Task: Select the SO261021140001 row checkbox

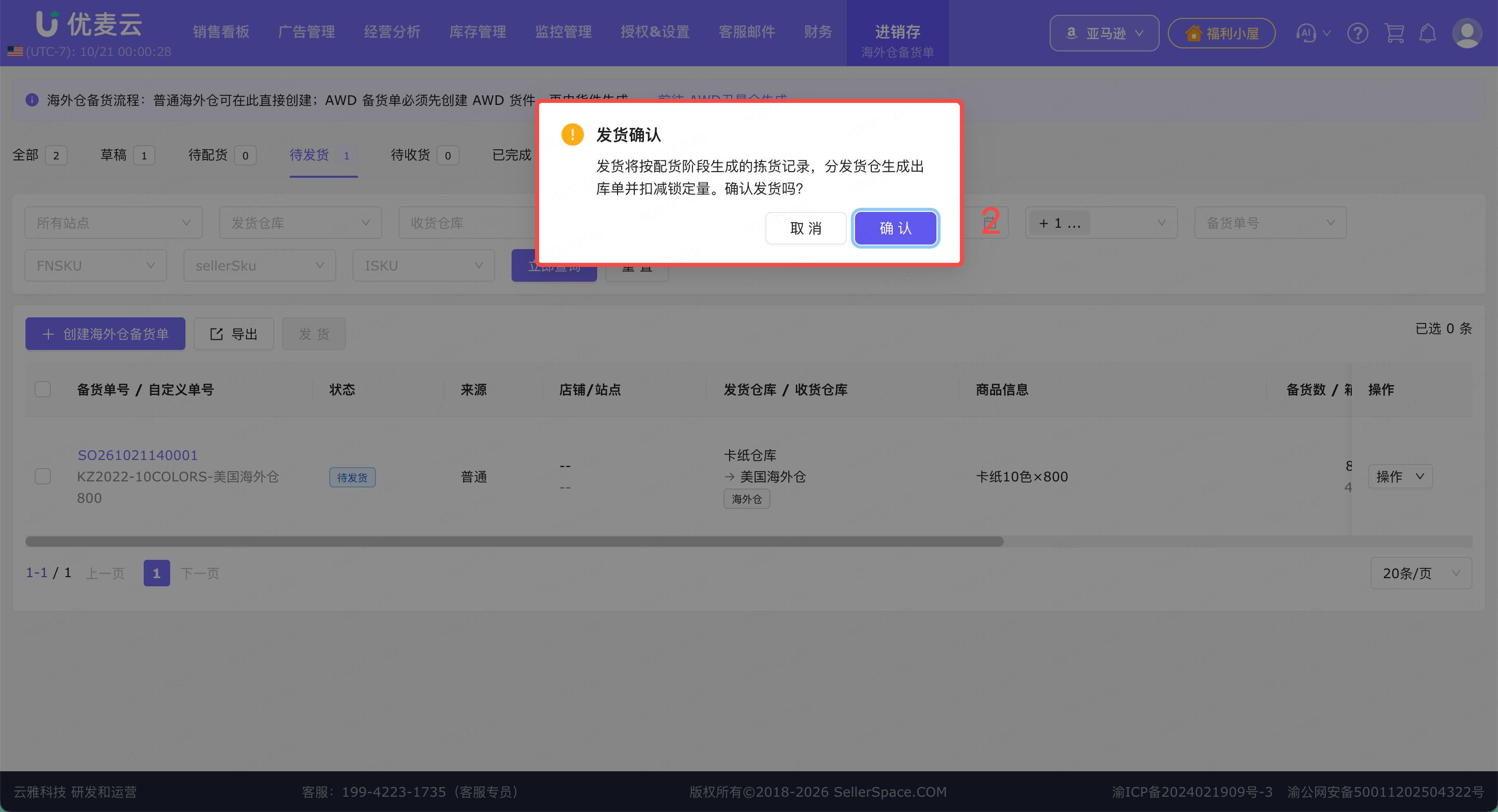Action: point(42,476)
